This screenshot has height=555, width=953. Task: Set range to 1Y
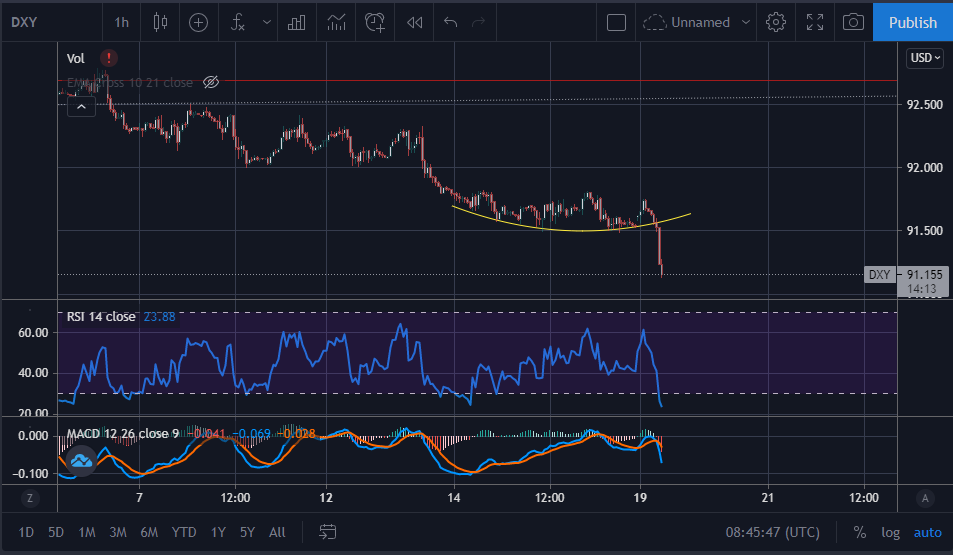(x=218, y=533)
